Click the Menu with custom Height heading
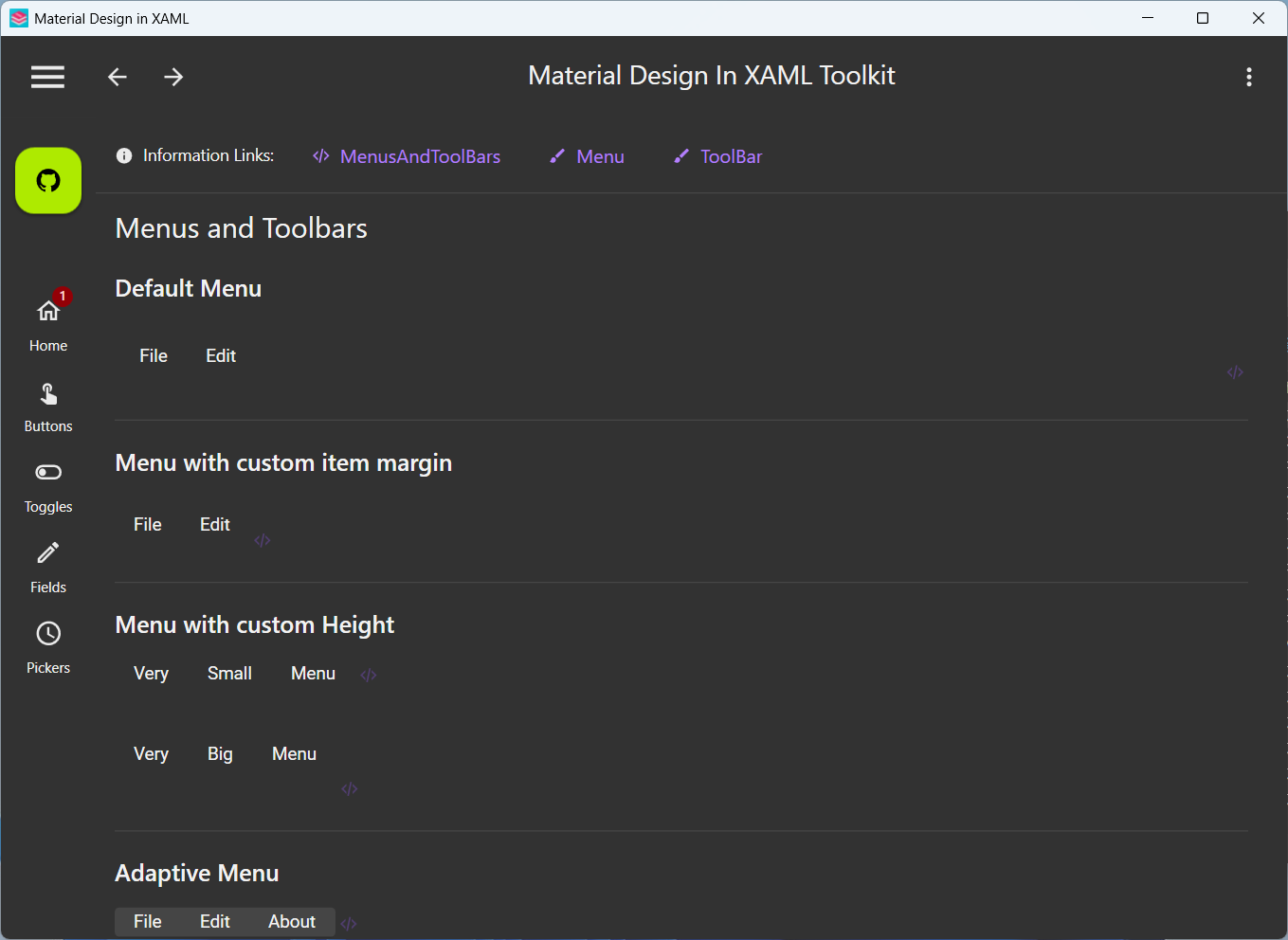Image resolution: width=1288 pixels, height=940 pixels. (255, 625)
